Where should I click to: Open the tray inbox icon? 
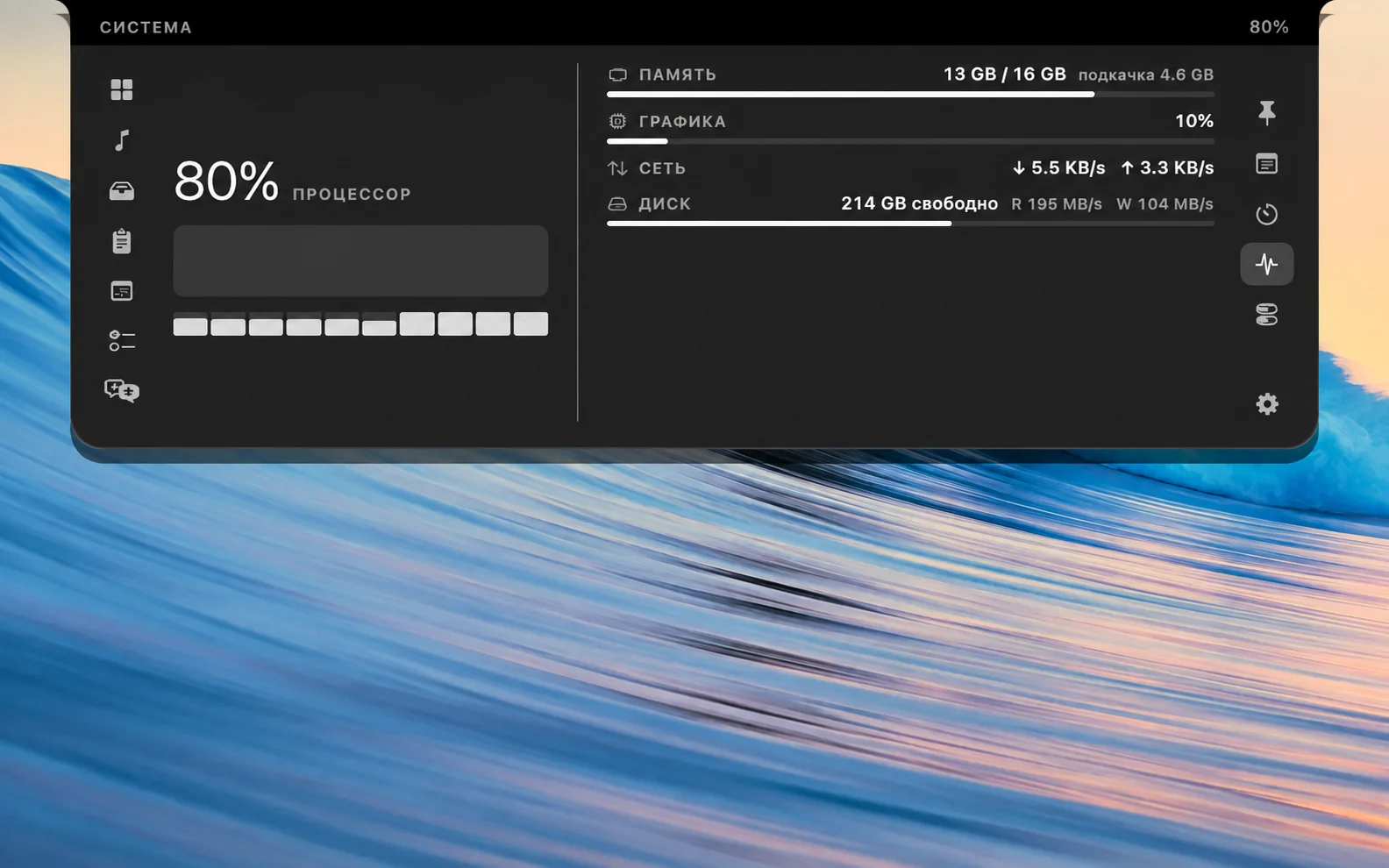(122, 190)
